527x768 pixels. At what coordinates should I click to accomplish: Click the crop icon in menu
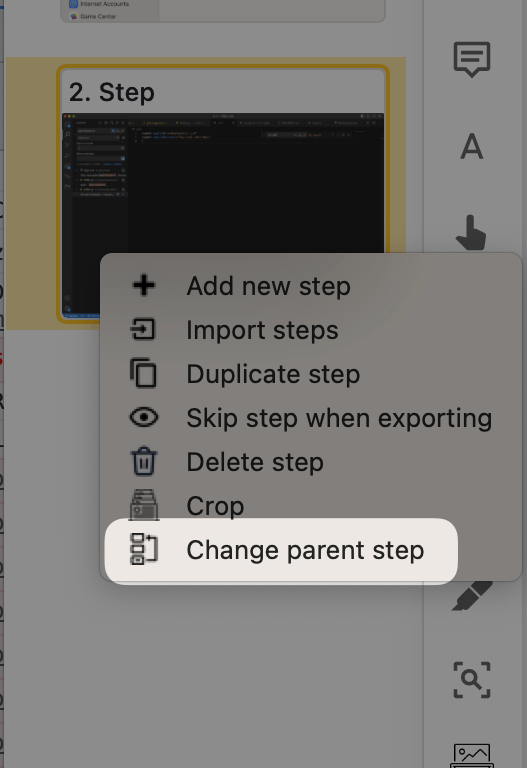(x=144, y=505)
